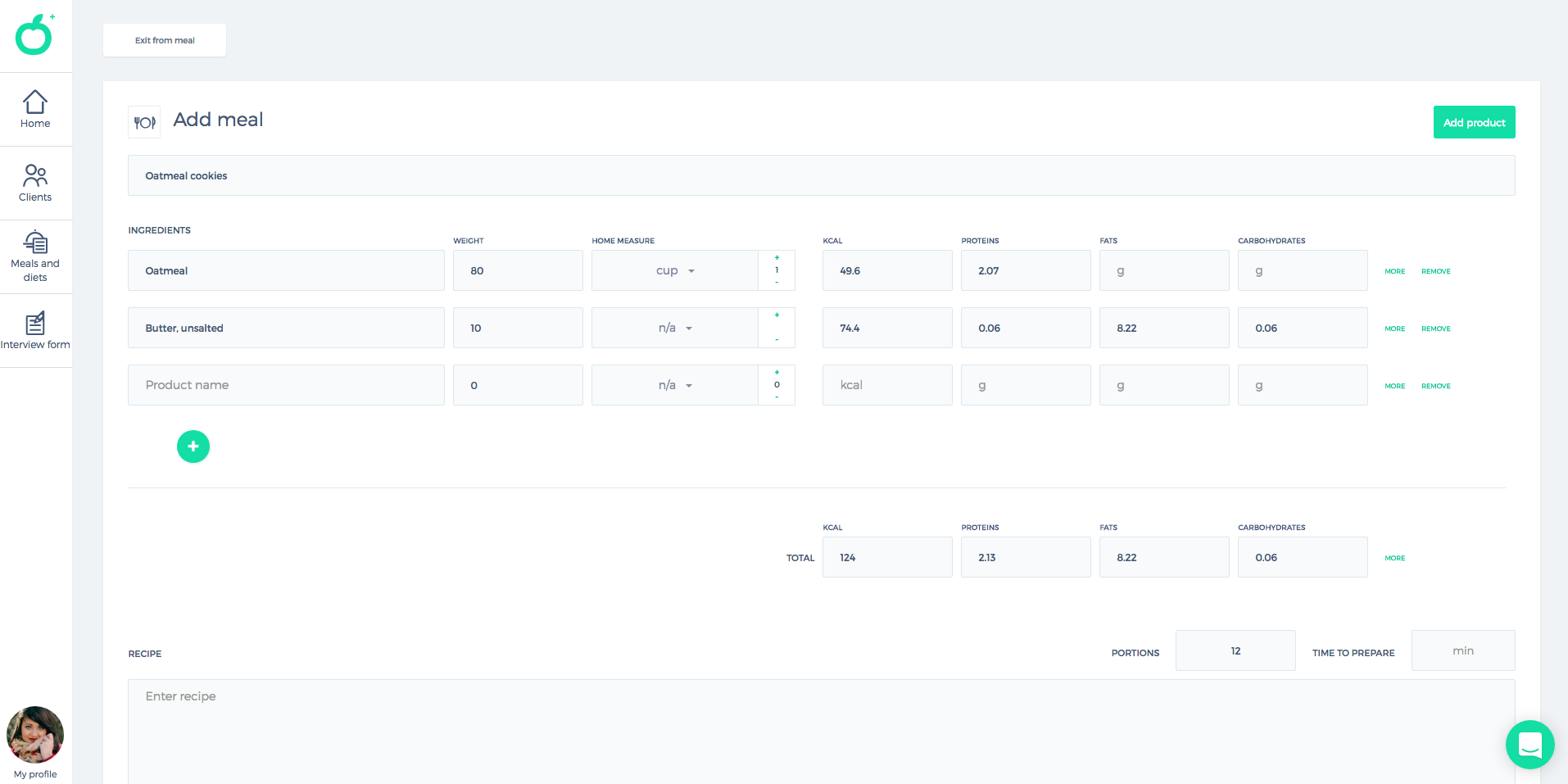
Task: Click the total carbohydrates field showing 0.06
Action: [1303, 557]
